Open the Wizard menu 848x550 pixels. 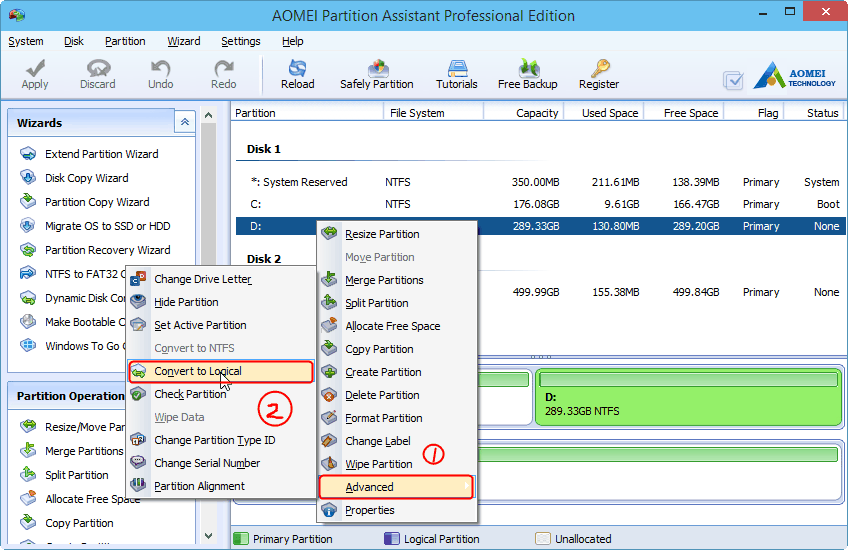tap(183, 41)
